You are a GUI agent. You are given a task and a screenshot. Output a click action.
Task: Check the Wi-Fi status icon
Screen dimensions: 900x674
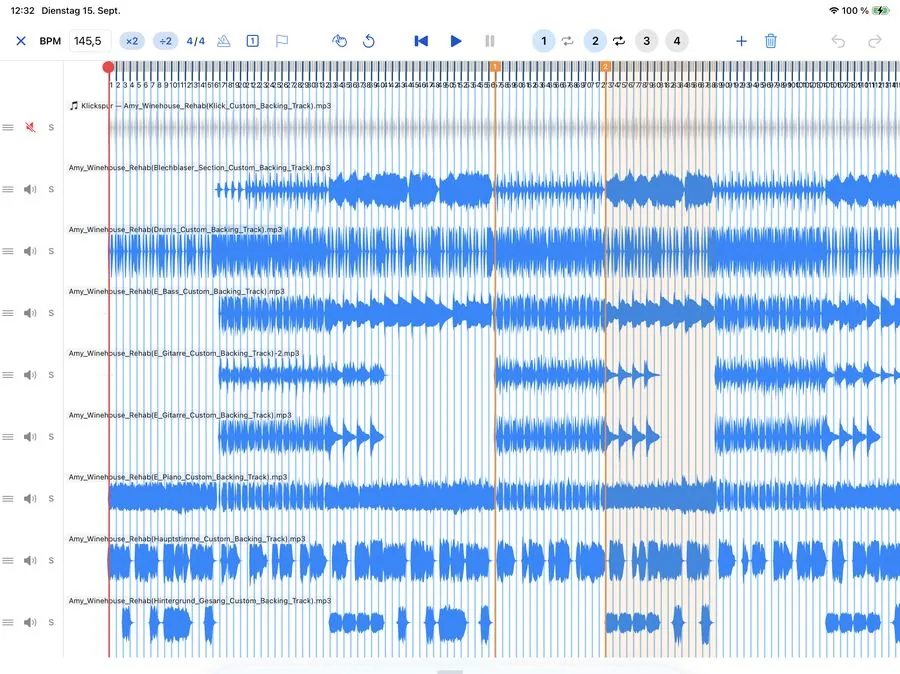[x=833, y=10]
